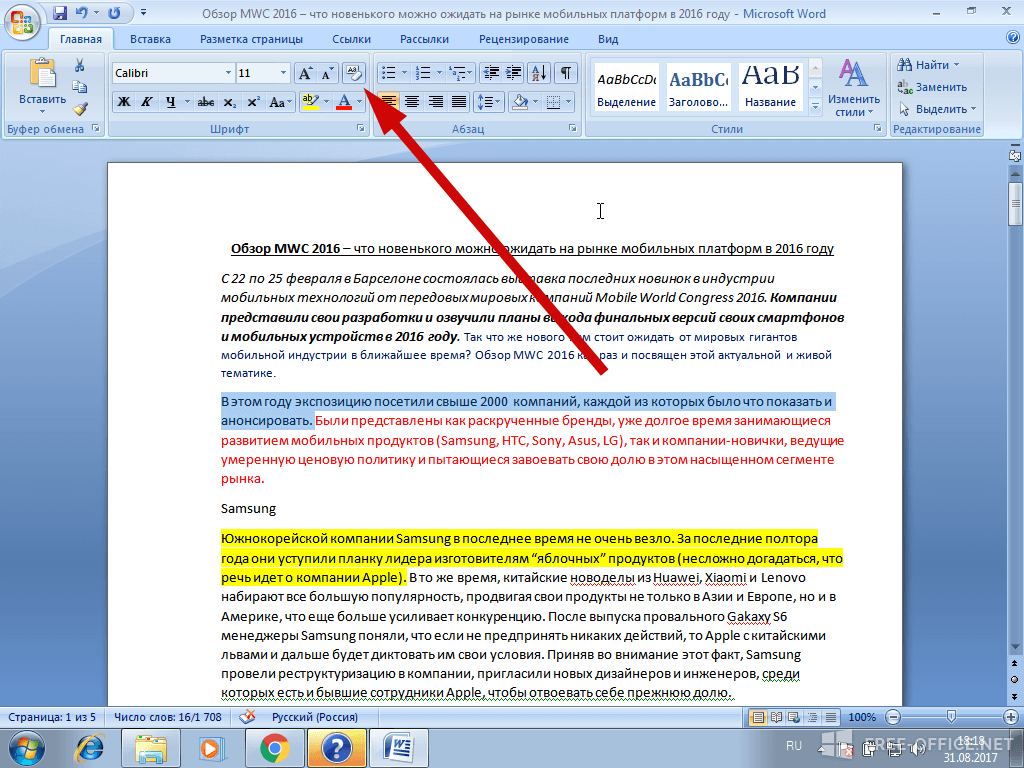1024x768 pixels.
Task: Switch to Разметка страницы tab
Action: (251, 39)
